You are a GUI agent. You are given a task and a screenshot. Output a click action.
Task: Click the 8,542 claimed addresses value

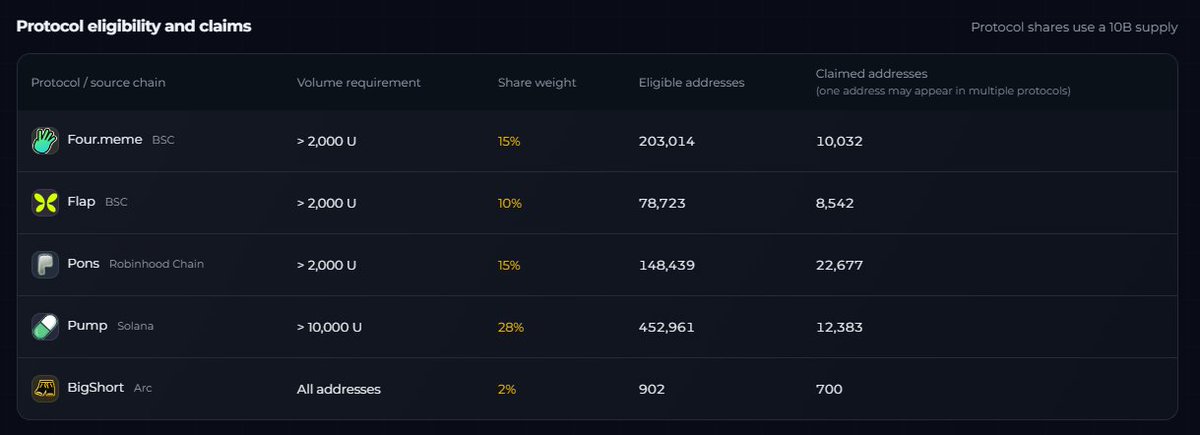pyautogui.click(x=835, y=203)
